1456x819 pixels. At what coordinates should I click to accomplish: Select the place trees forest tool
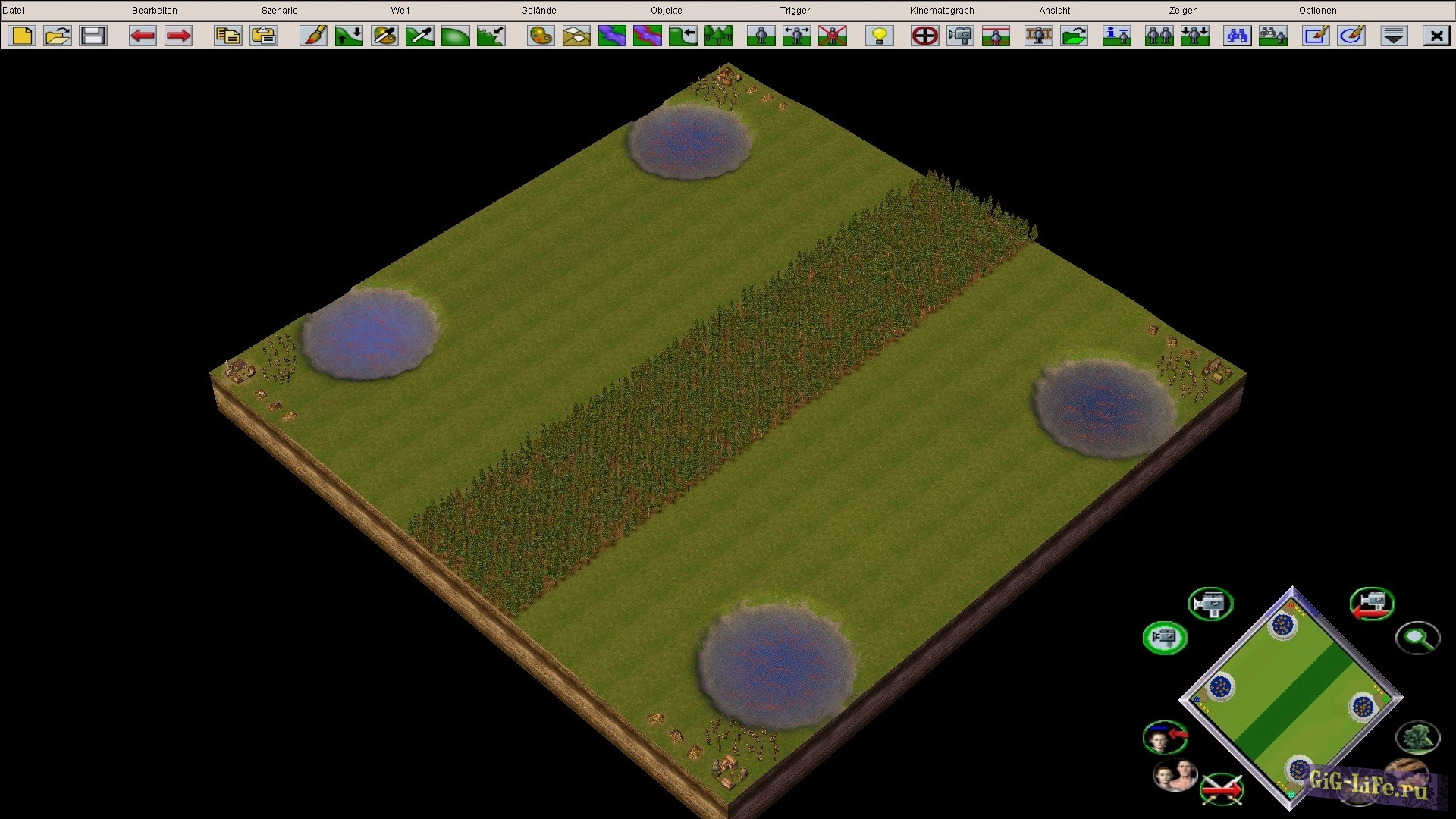coord(718,36)
